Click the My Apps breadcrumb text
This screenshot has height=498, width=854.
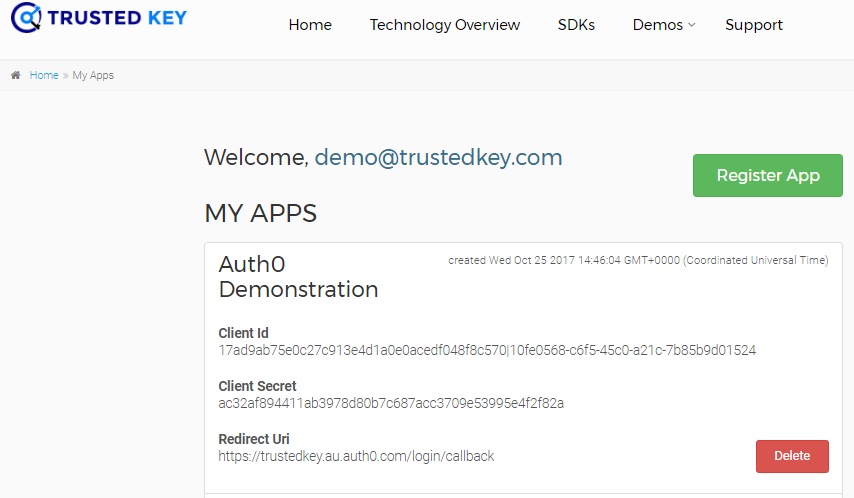click(x=93, y=75)
